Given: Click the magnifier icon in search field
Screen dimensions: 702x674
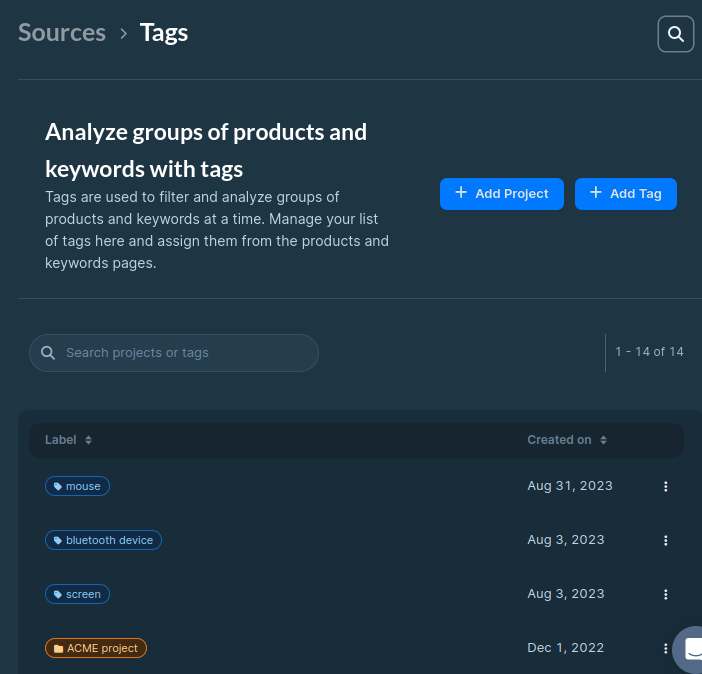Looking at the screenshot, I should point(47,353).
